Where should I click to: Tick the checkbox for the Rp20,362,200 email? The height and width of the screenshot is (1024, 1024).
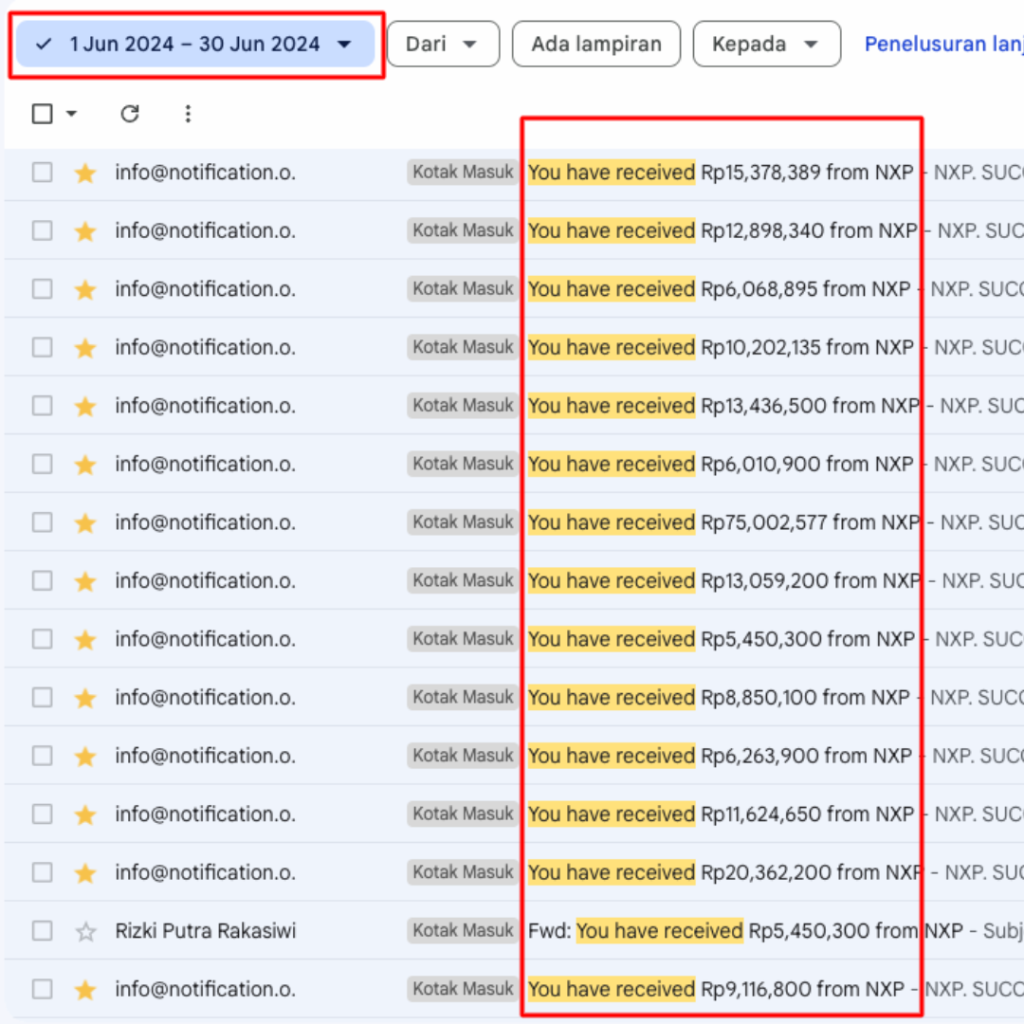42,872
